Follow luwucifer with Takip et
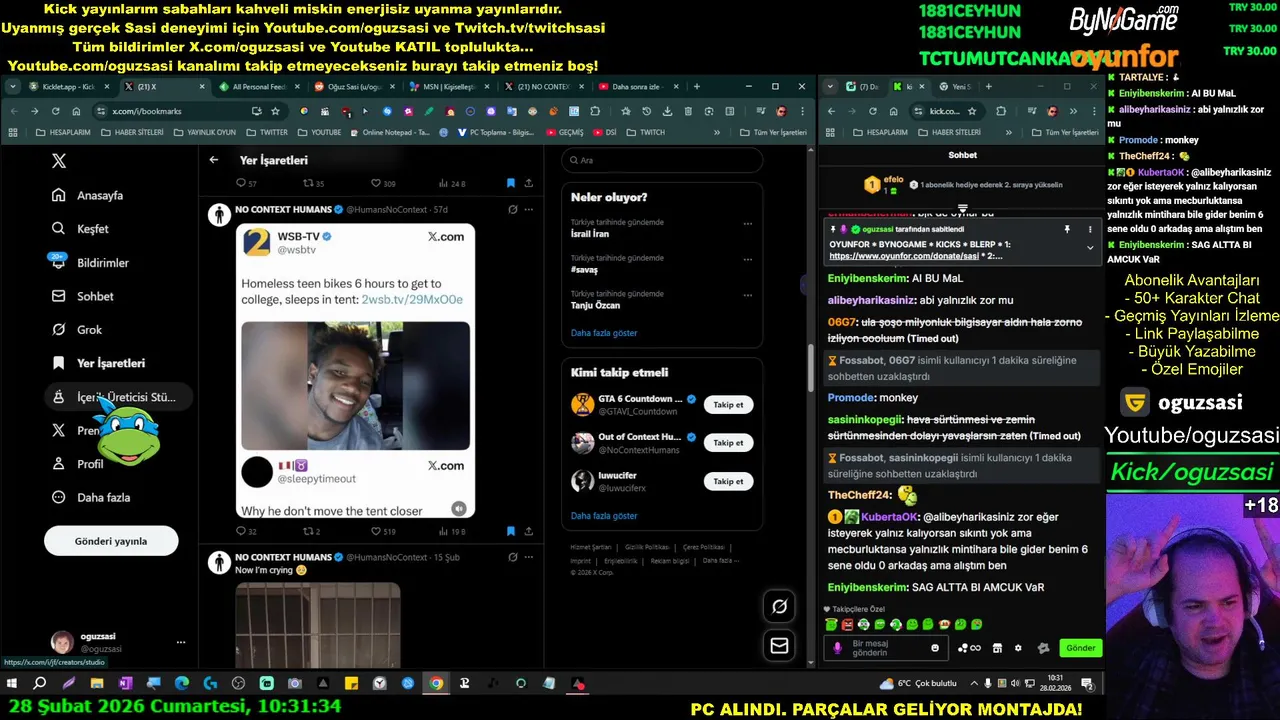The height and width of the screenshot is (720, 1280). (728, 481)
